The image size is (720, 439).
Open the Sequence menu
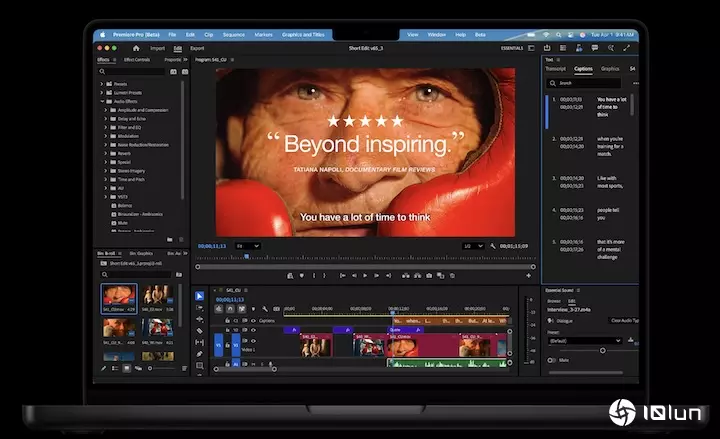point(235,34)
